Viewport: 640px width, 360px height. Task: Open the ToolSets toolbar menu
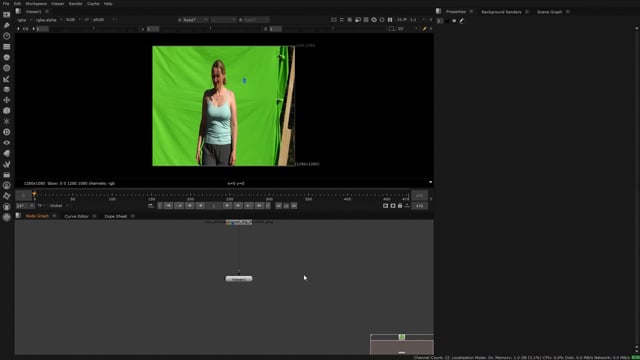tap(7, 164)
